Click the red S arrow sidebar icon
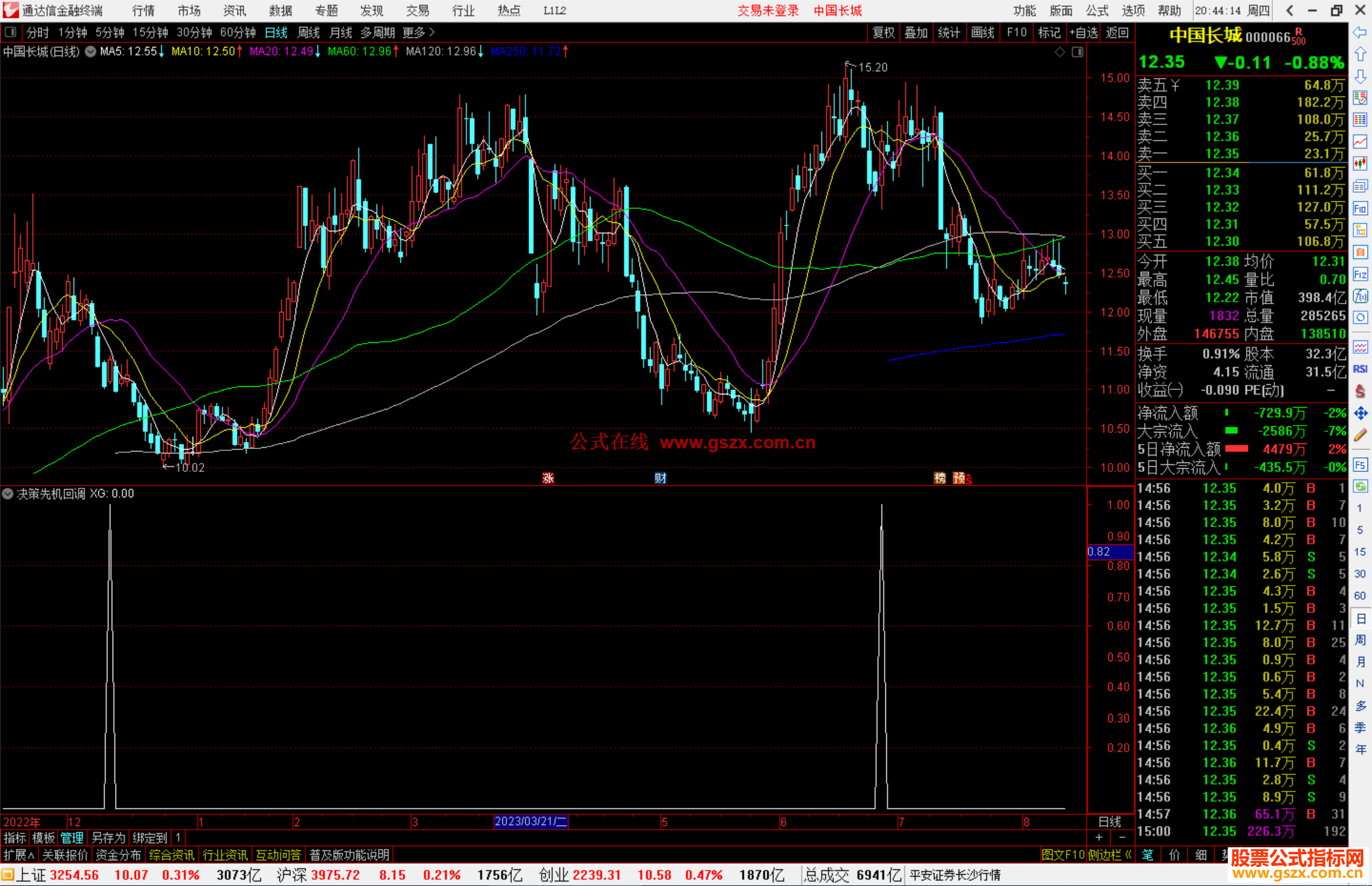The width and height of the screenshot is (1372, 886). pos(1360,391)
